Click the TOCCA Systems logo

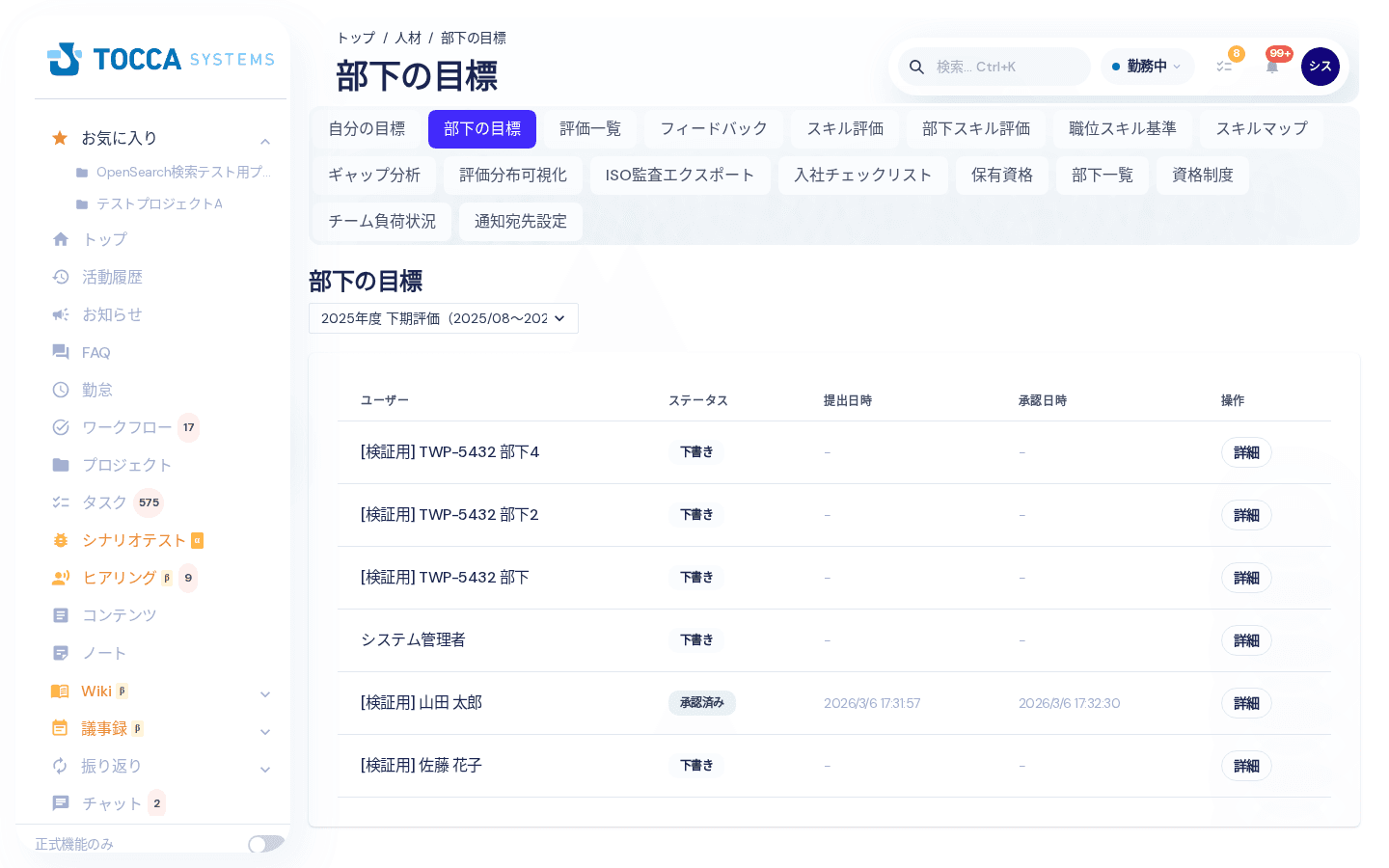[160, 59]
